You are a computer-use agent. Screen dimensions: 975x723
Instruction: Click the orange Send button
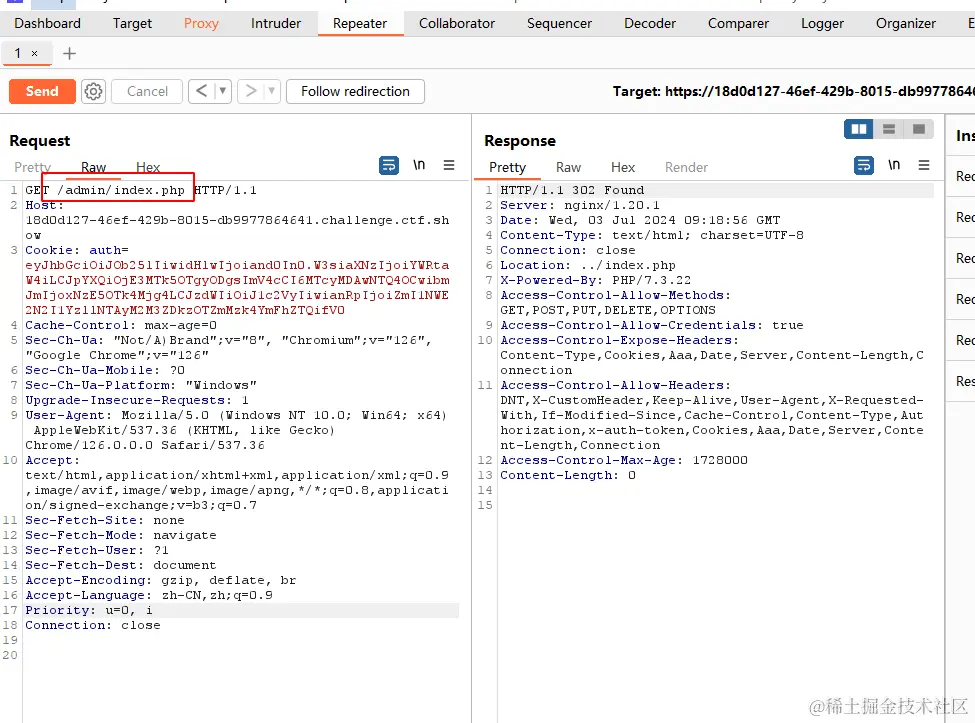[x=42, y=91]
